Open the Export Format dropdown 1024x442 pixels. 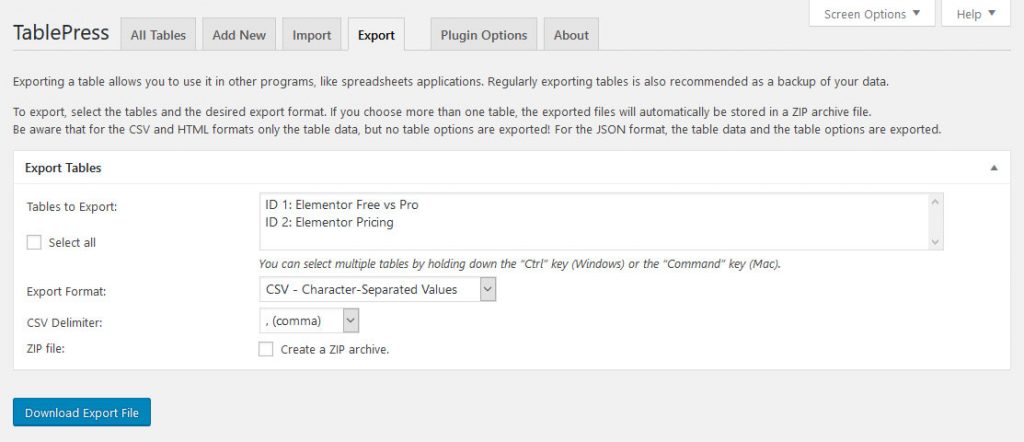tap(377, 289)
